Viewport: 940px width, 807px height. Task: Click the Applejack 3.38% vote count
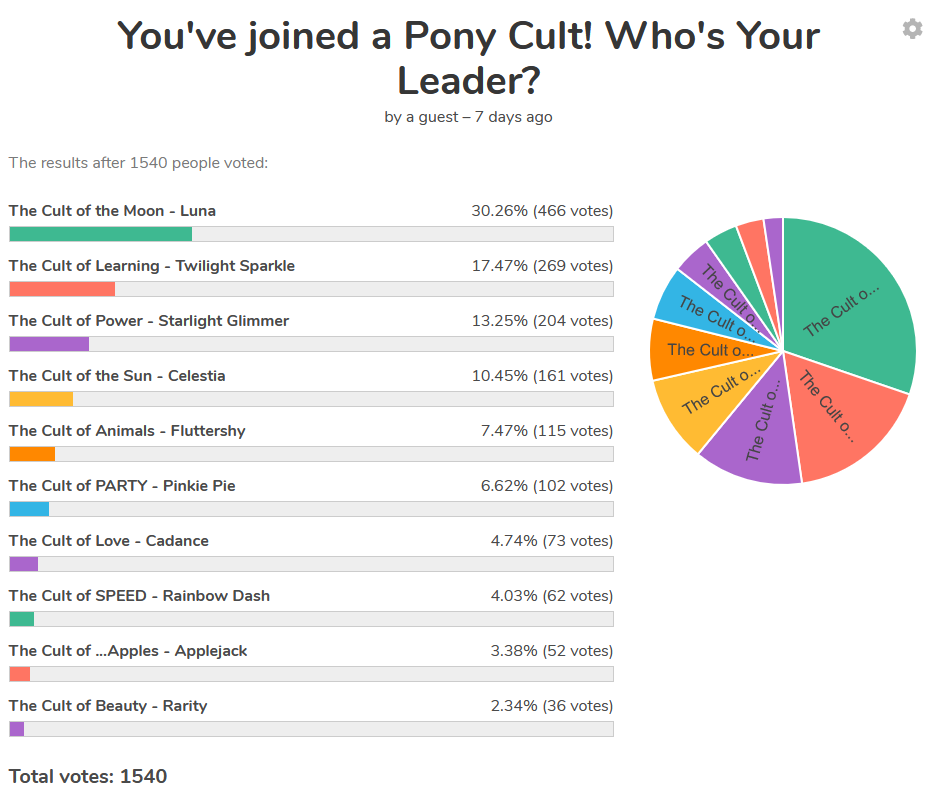tap(551, 651)
